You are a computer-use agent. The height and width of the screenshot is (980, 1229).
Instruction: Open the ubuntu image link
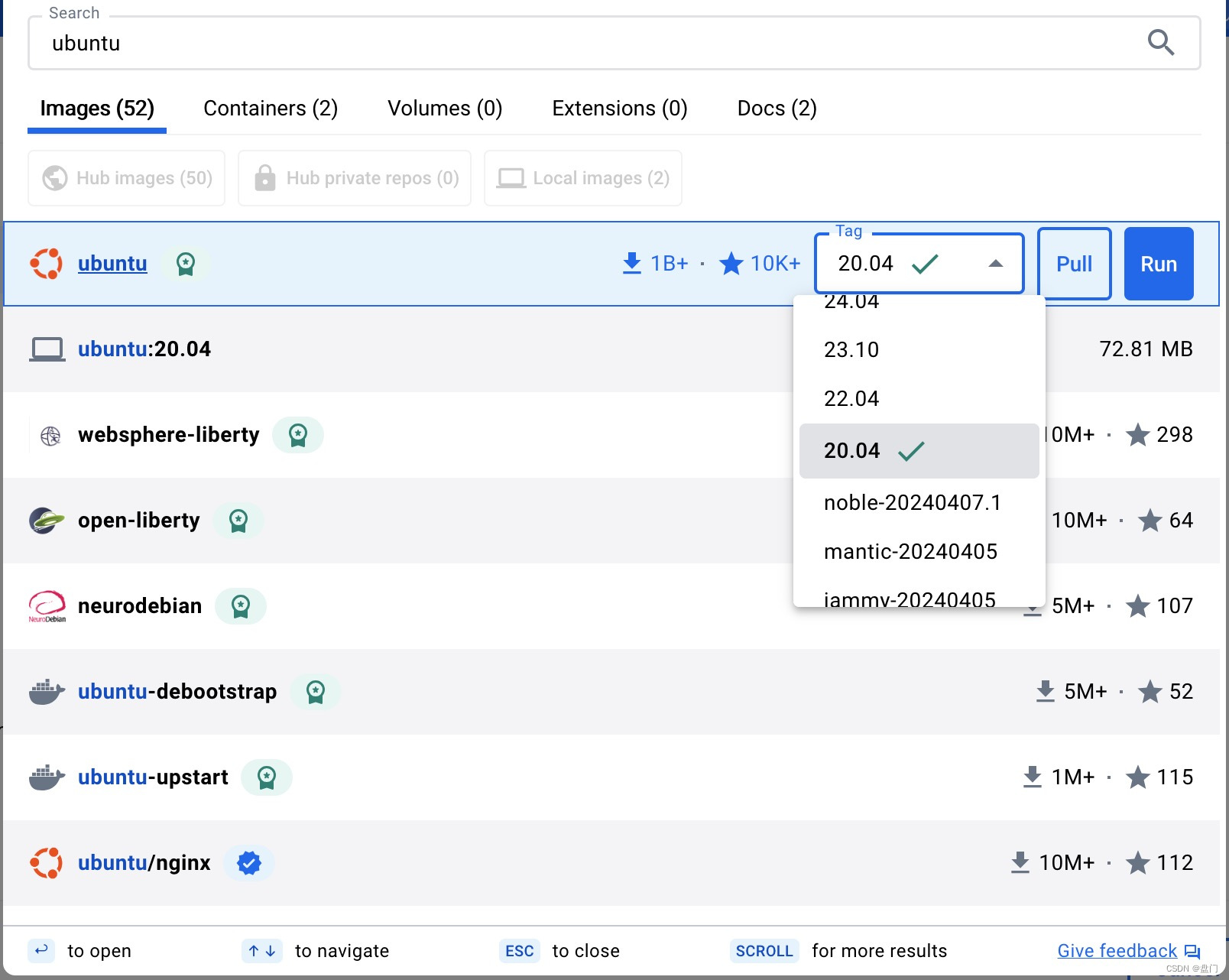click(112, 264)
